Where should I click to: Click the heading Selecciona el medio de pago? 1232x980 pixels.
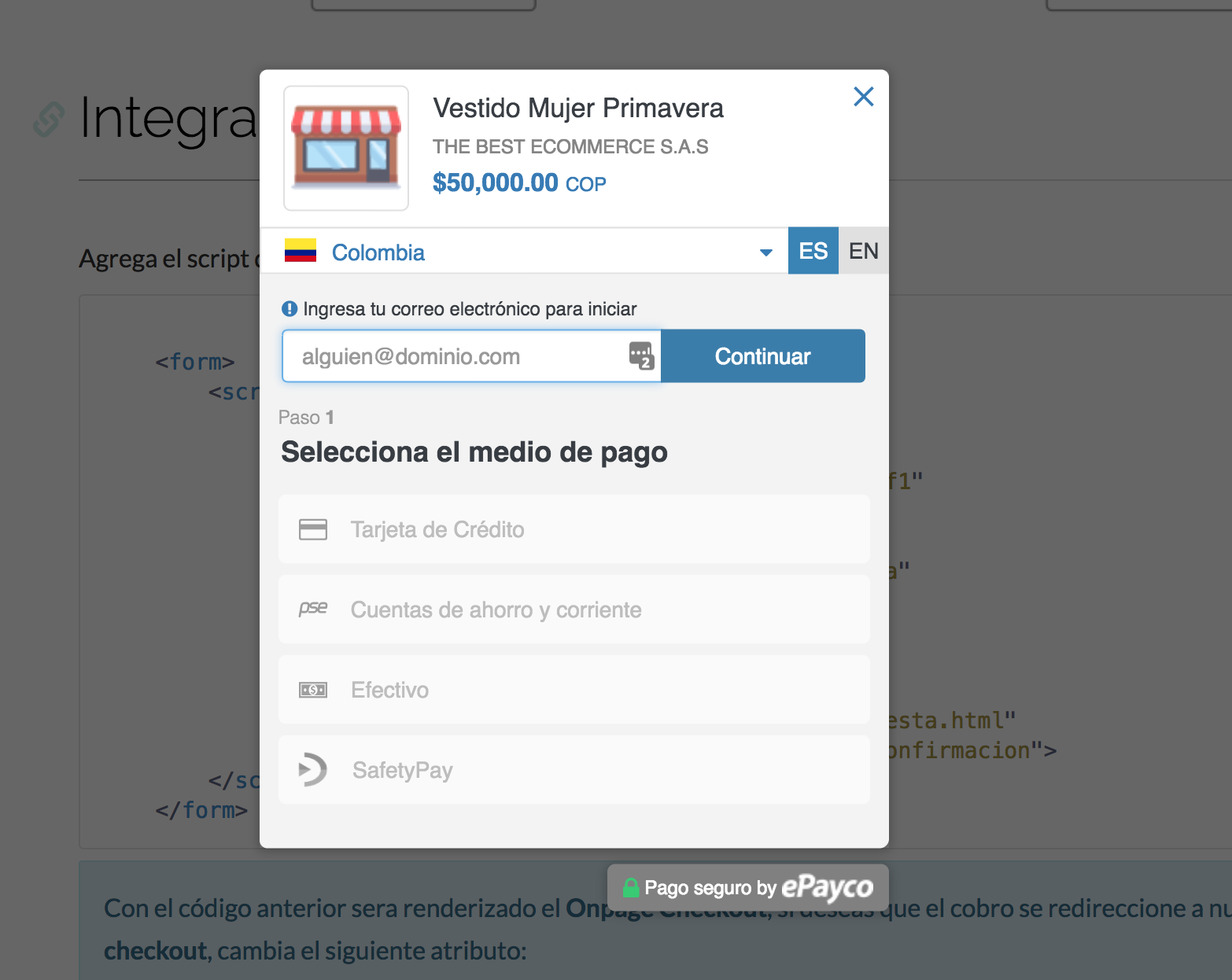point(474,452)
